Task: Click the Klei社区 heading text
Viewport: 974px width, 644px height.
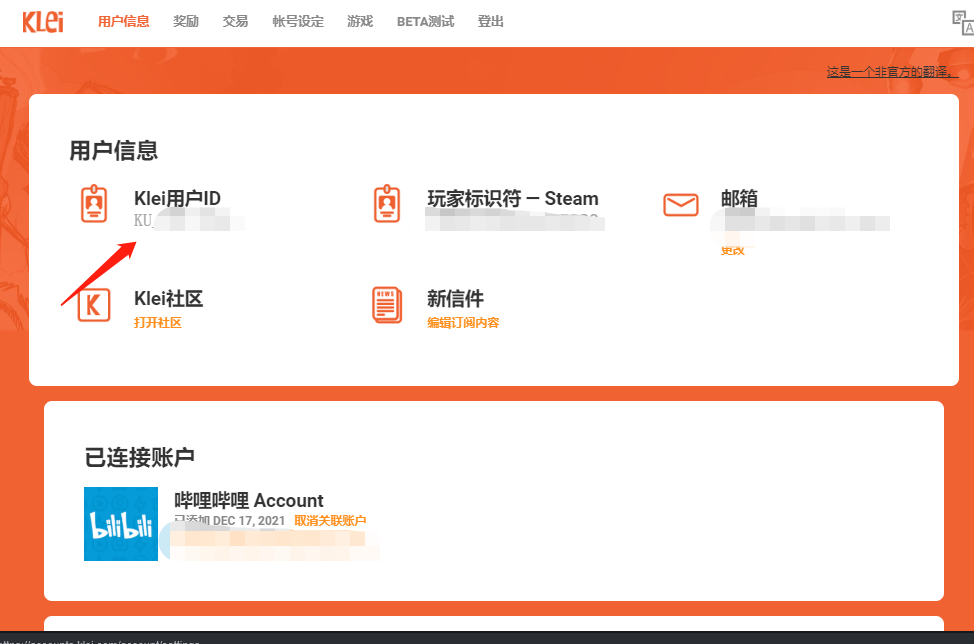Action: click(168, 298)
